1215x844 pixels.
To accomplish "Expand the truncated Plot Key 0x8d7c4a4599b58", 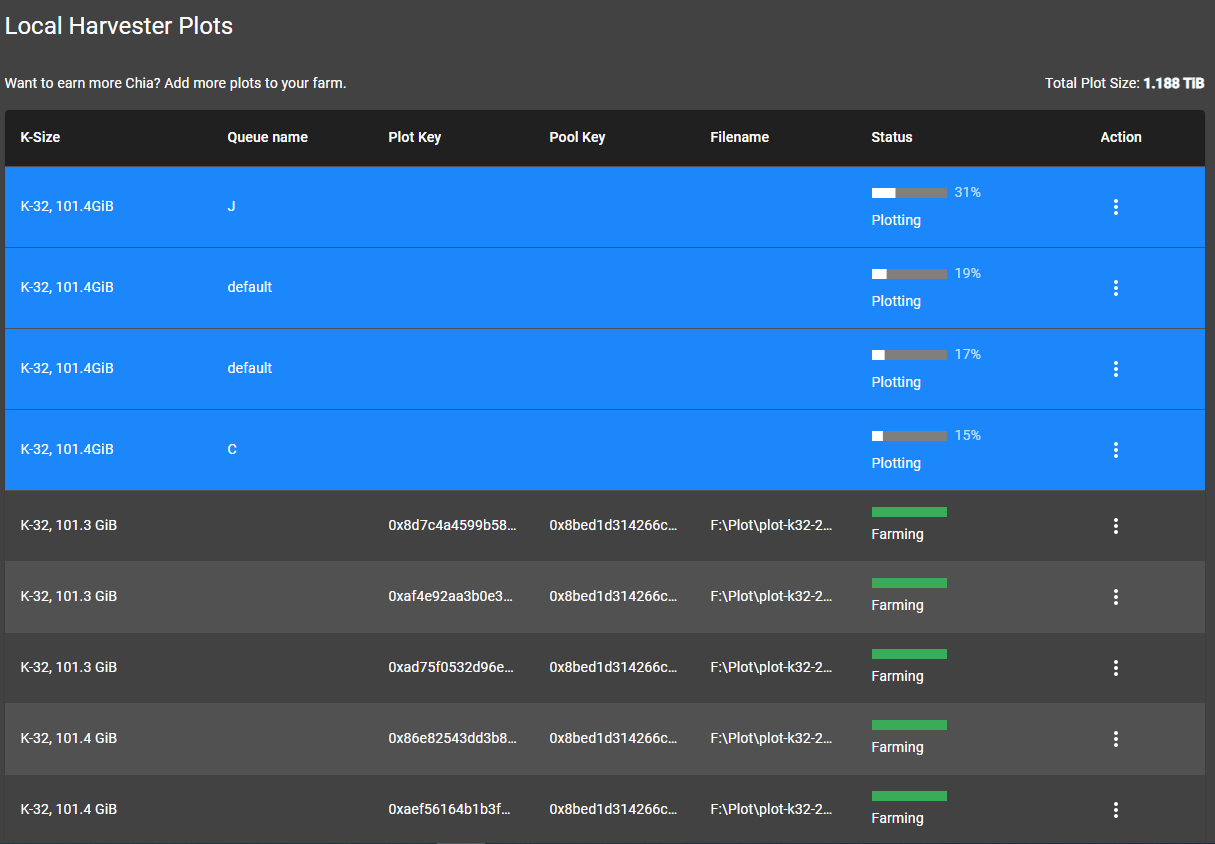I will (450, 526).
